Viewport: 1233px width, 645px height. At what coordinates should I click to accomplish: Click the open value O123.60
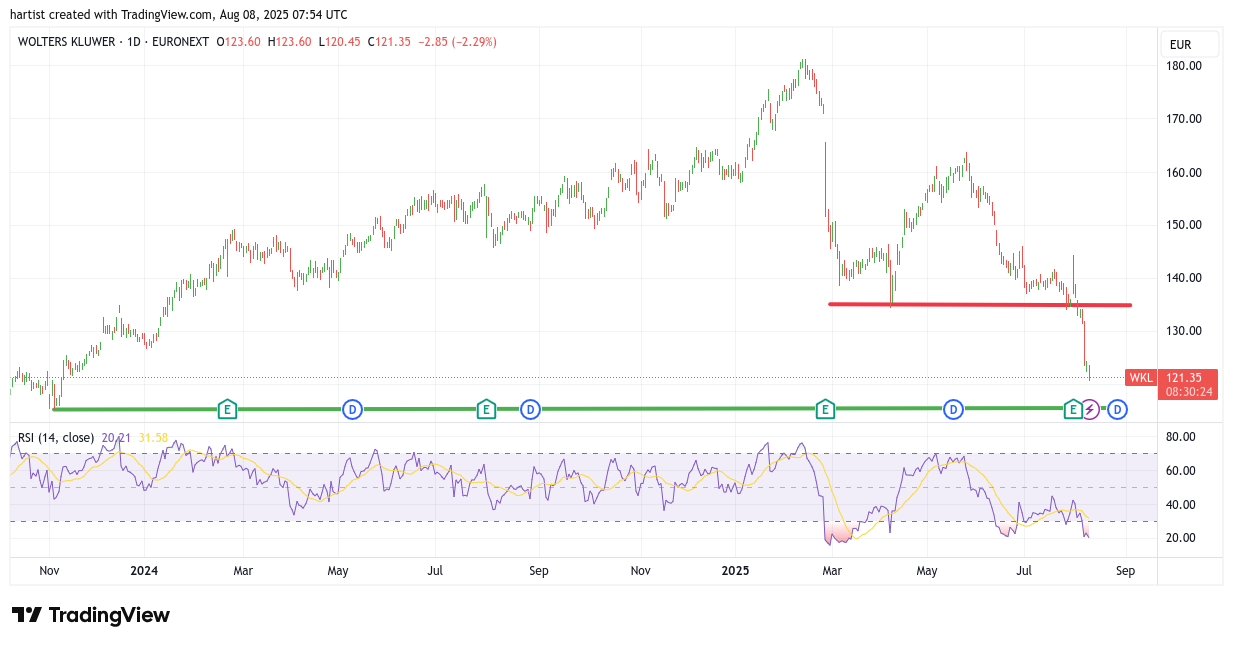pos(239,42)
